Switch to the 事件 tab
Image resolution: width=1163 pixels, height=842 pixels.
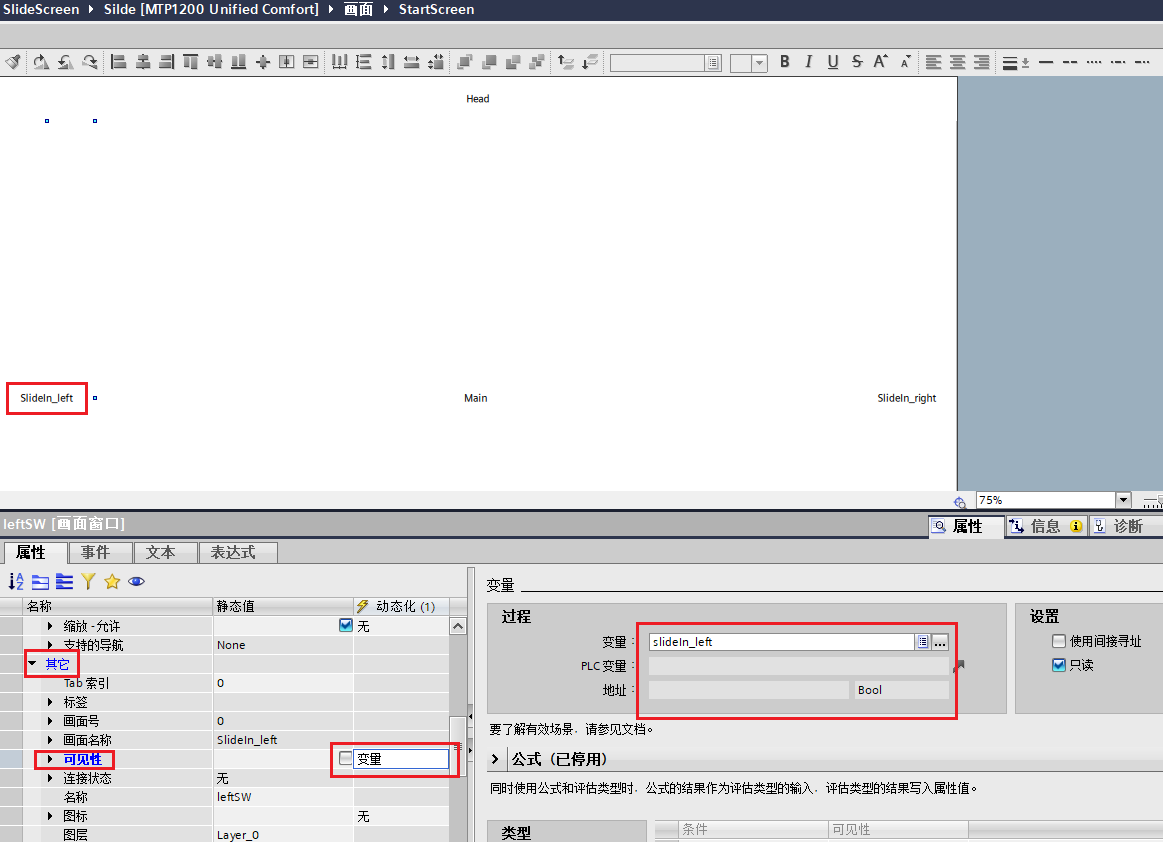click(x=102, y=552)
